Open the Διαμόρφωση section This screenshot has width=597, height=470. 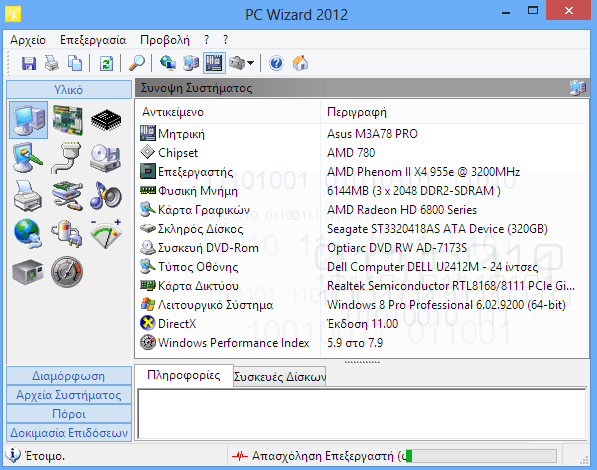click(69, 376)
